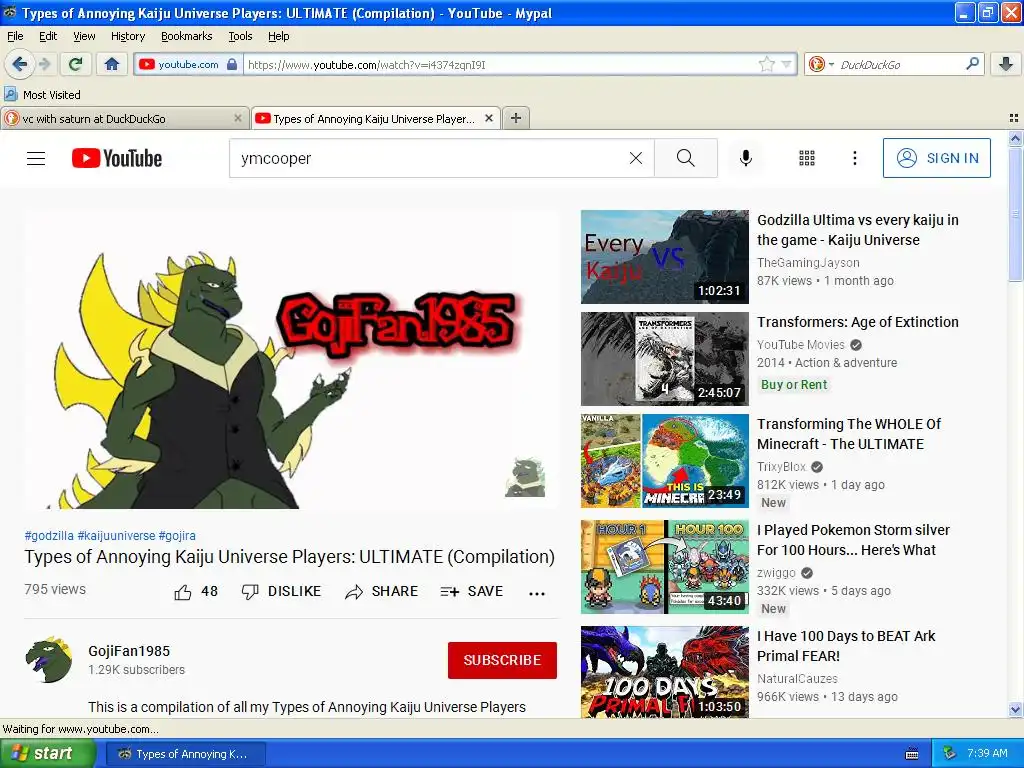Click the GojiFan1985 channel avatar
Viewport: 1024px width, 768px height.
[x=49, y=660]
